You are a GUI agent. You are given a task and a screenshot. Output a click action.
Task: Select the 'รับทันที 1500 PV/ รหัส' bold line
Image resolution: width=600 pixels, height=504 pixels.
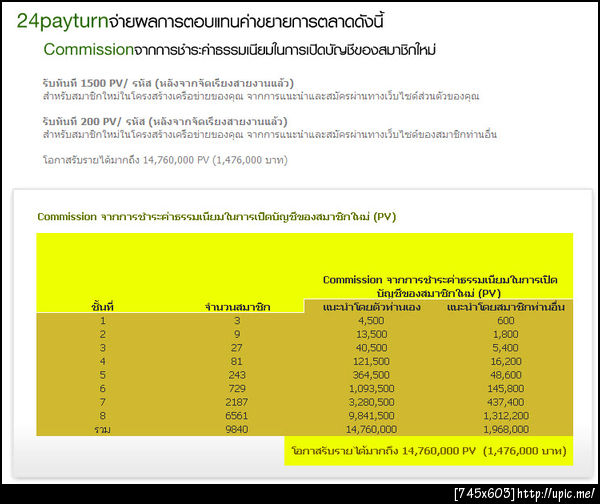168,83
